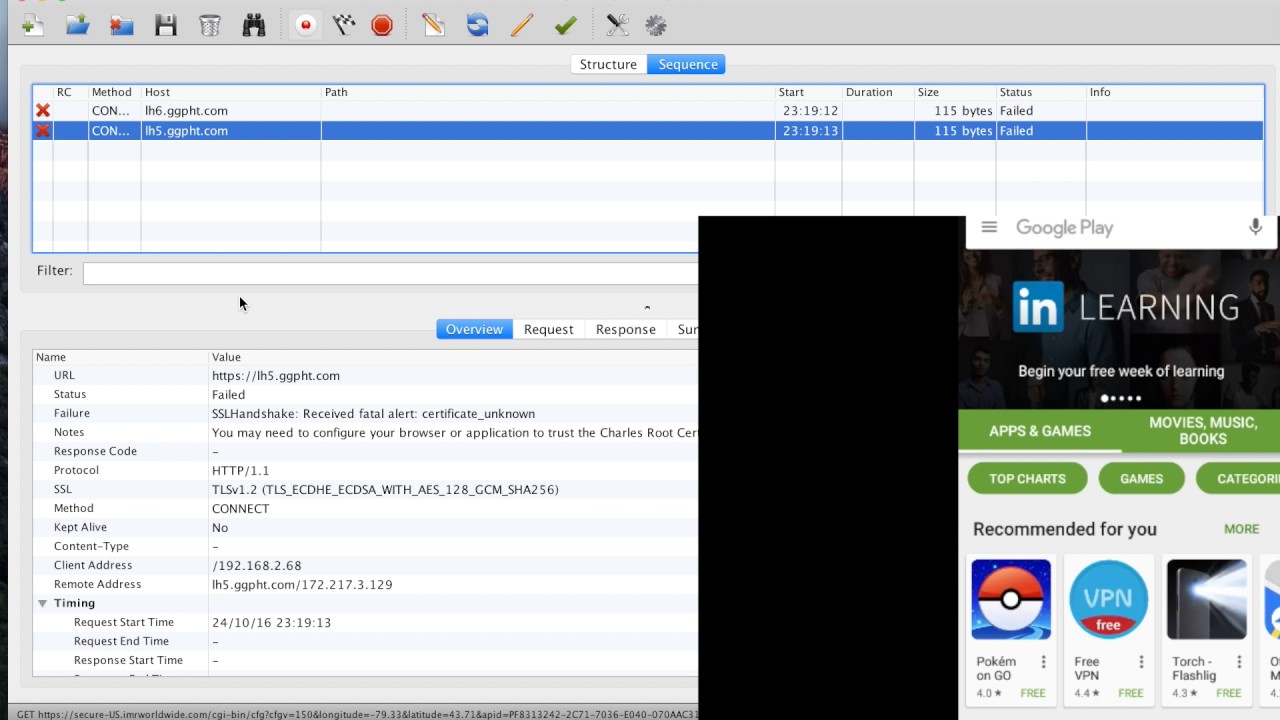This screenshot has height=720, width=1280.
Task: Start a new session with the toolbar icon
Action: (x=32, y=25)
